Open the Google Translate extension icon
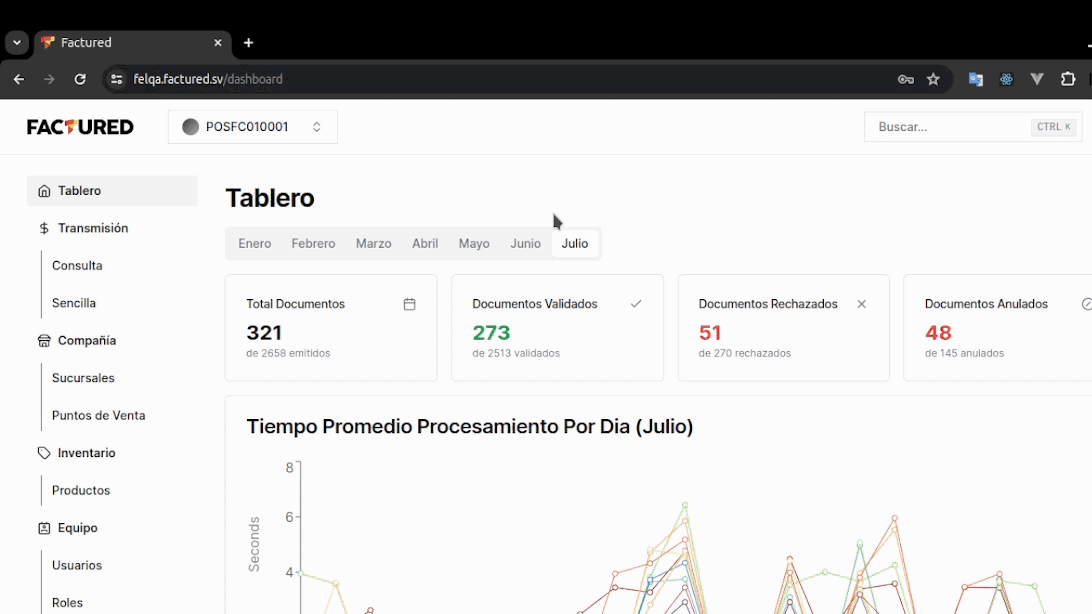1092x614 pixels. [x=975, y=79]
